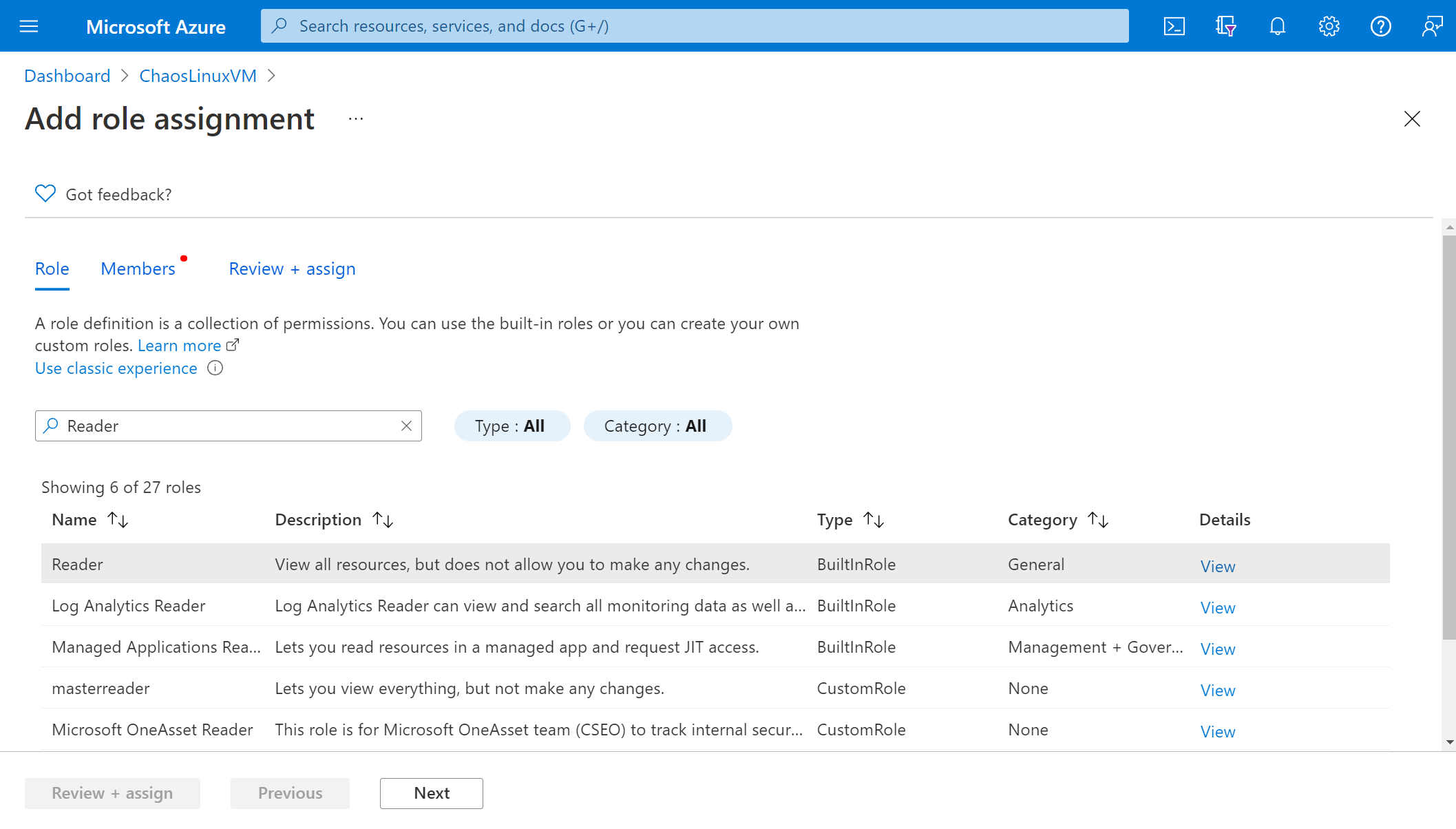The width and height of the screenshot is (1456, 829).
Task: Click the Azure portal menu hamburger icon
Action: [29, 26]
